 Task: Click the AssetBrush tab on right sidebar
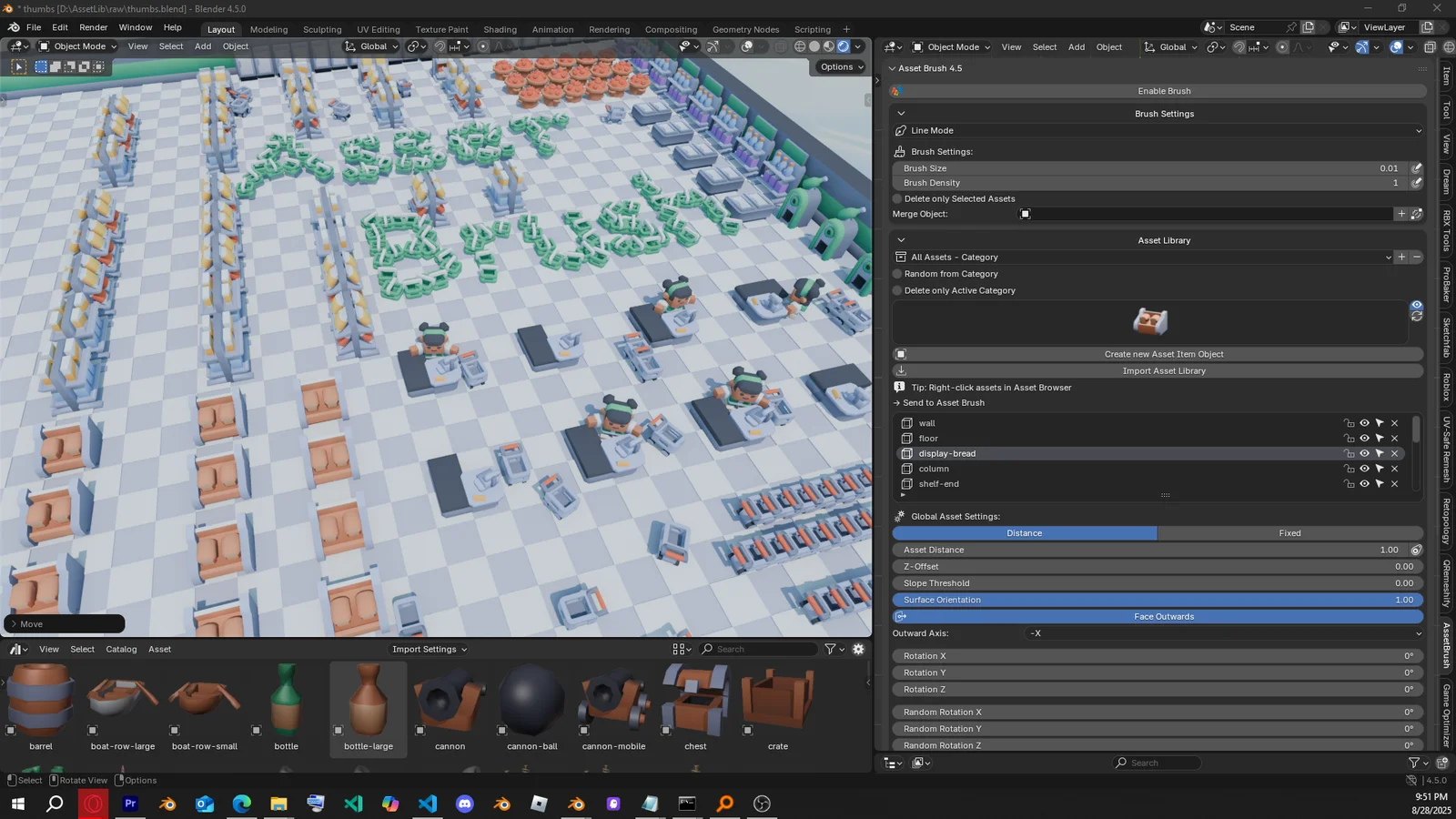(1445, 643)
